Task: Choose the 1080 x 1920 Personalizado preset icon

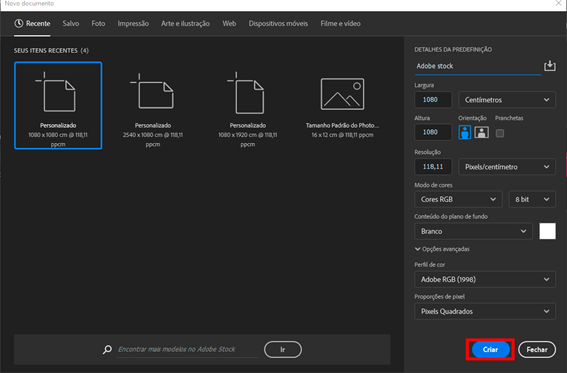Action: coord(246,93)
